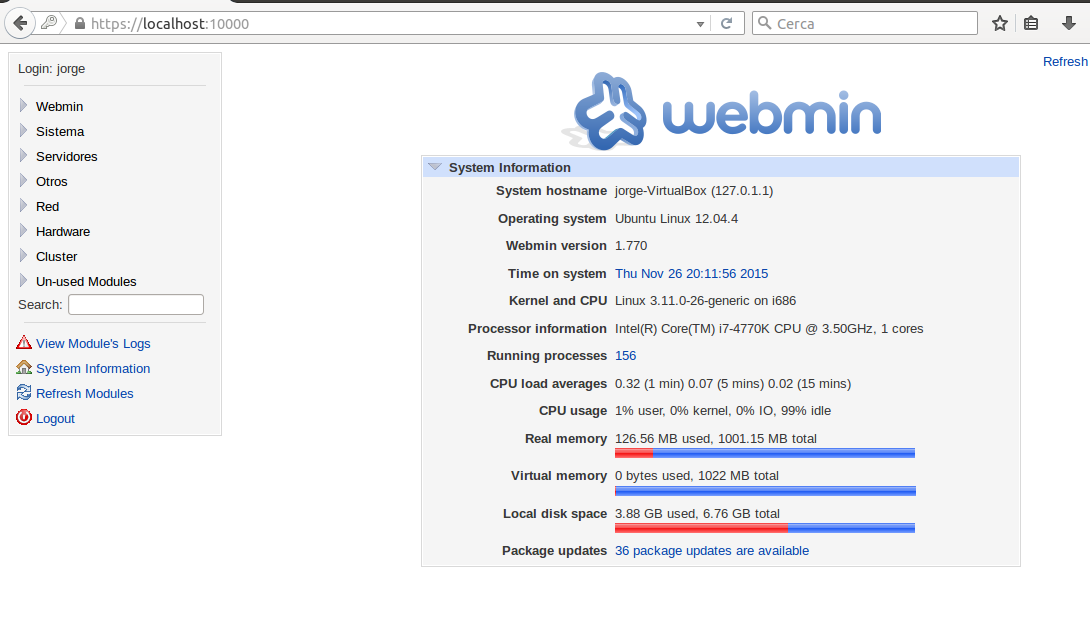Viewport: 1090px width, 634px height.
Task: Reload the page with the refresh icon
Action: pyautogui.click(x=729, y=22)
